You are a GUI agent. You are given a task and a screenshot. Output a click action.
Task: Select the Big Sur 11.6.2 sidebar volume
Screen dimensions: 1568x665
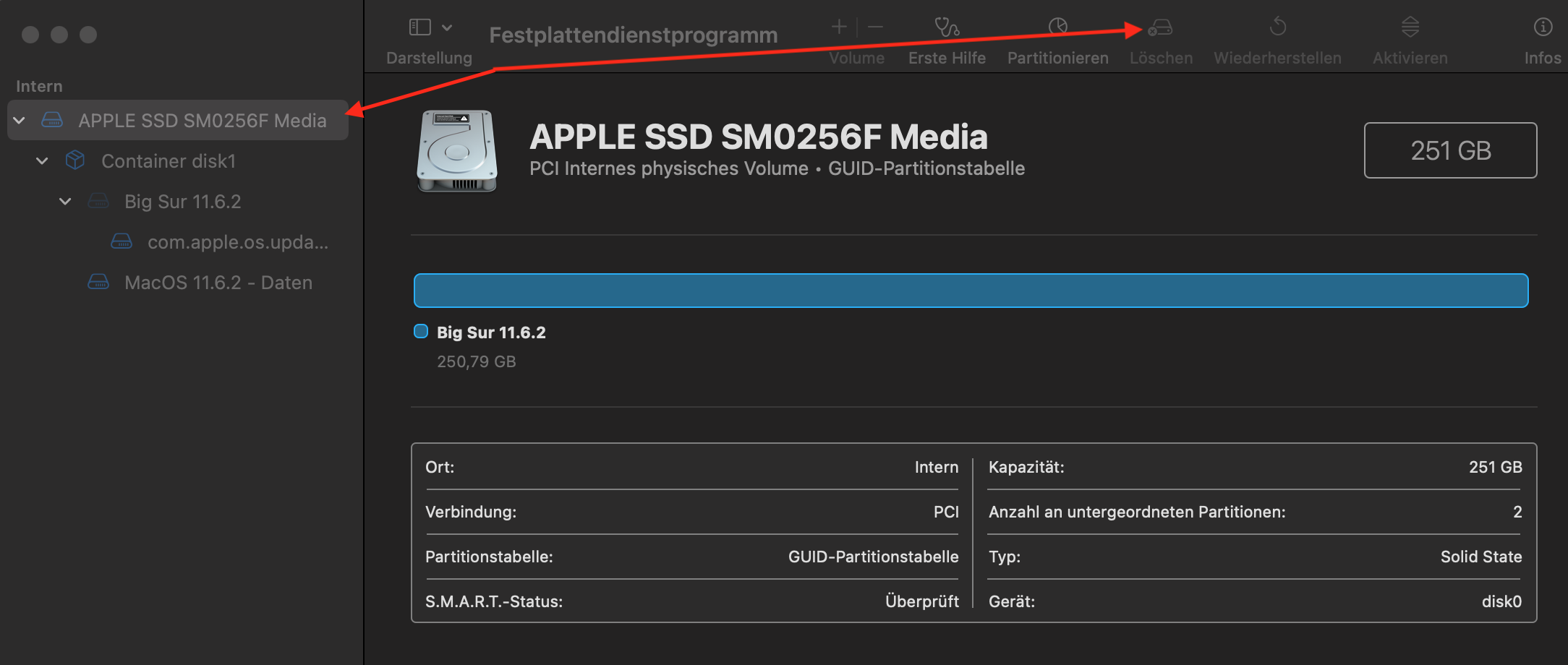[x=182, y=201]
